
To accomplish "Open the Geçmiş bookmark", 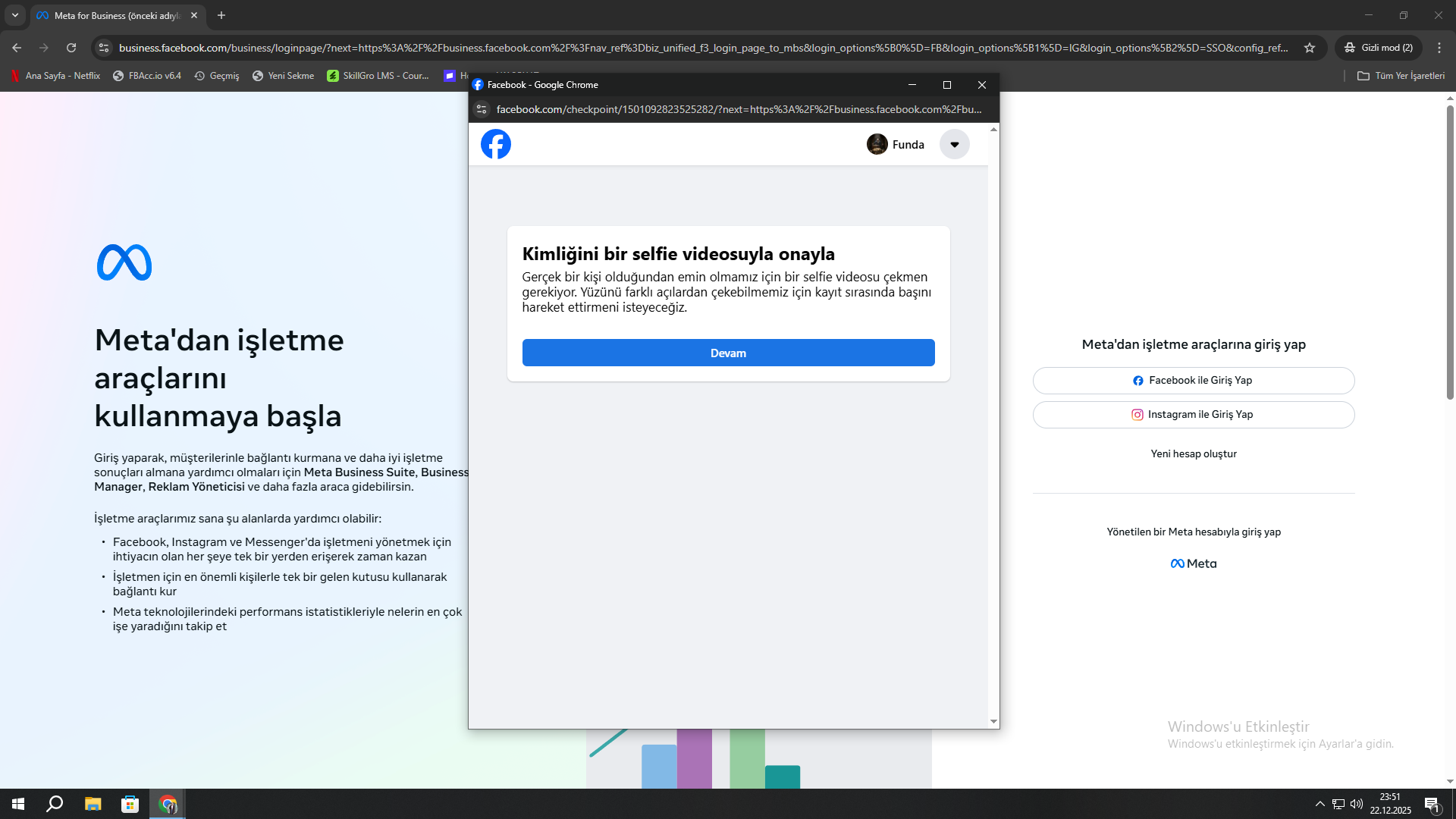I will (x=217, y=76).
